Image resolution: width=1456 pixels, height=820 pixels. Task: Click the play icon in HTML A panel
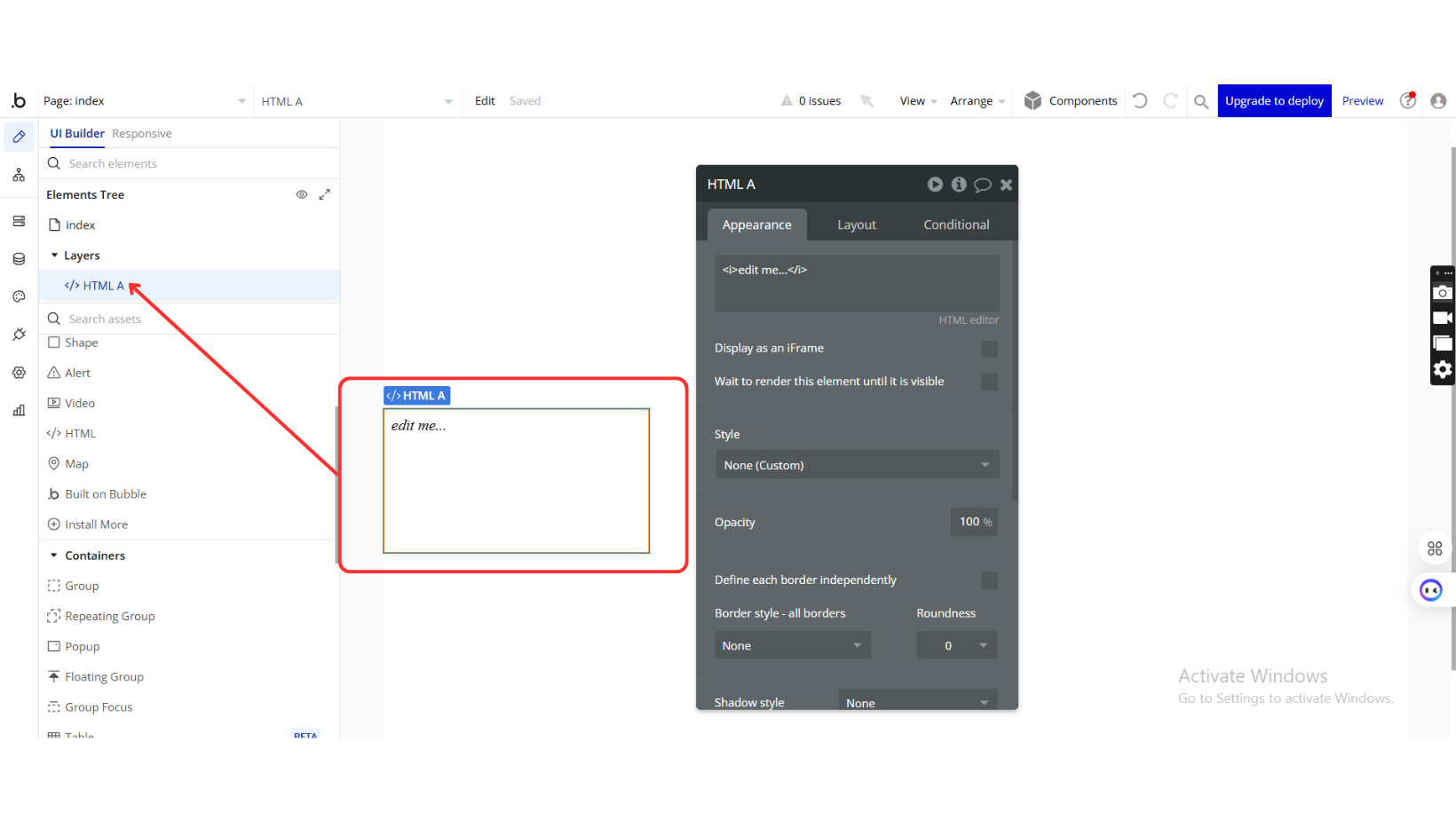click(935, 185)
